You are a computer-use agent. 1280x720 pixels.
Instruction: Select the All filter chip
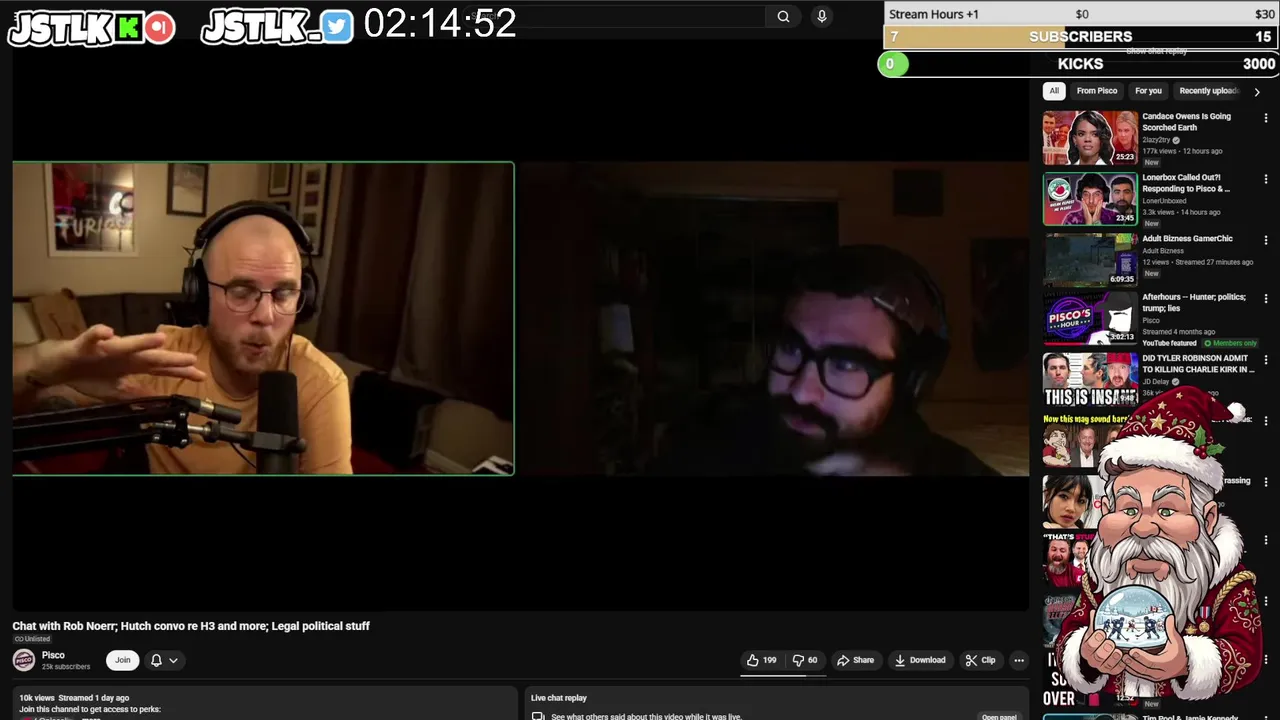pyautogui.click(x=1053, y=91)
